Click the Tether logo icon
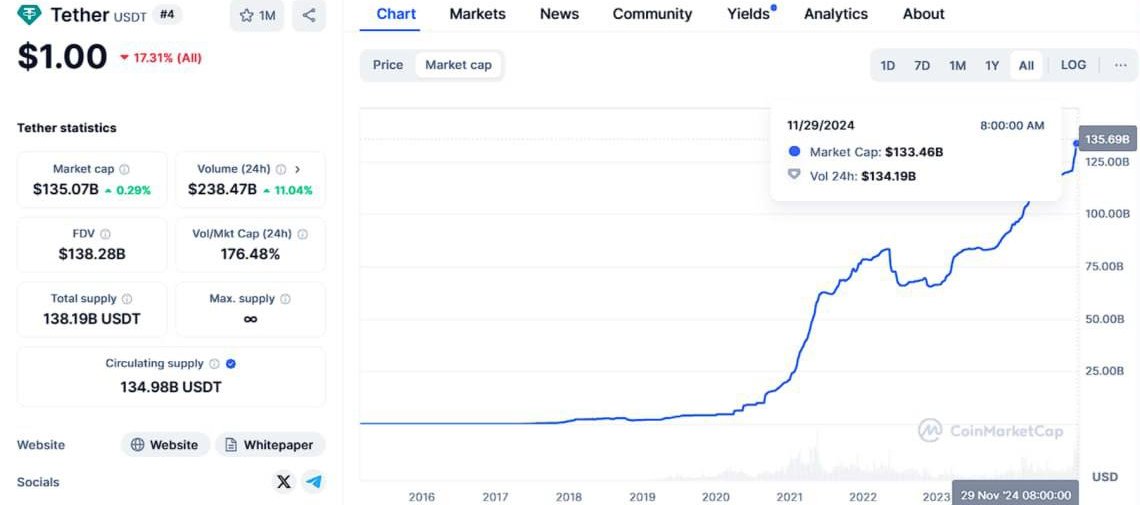The width and height of the screenshot is (1140, 505). pyautogui.click(x=29, y=15)
